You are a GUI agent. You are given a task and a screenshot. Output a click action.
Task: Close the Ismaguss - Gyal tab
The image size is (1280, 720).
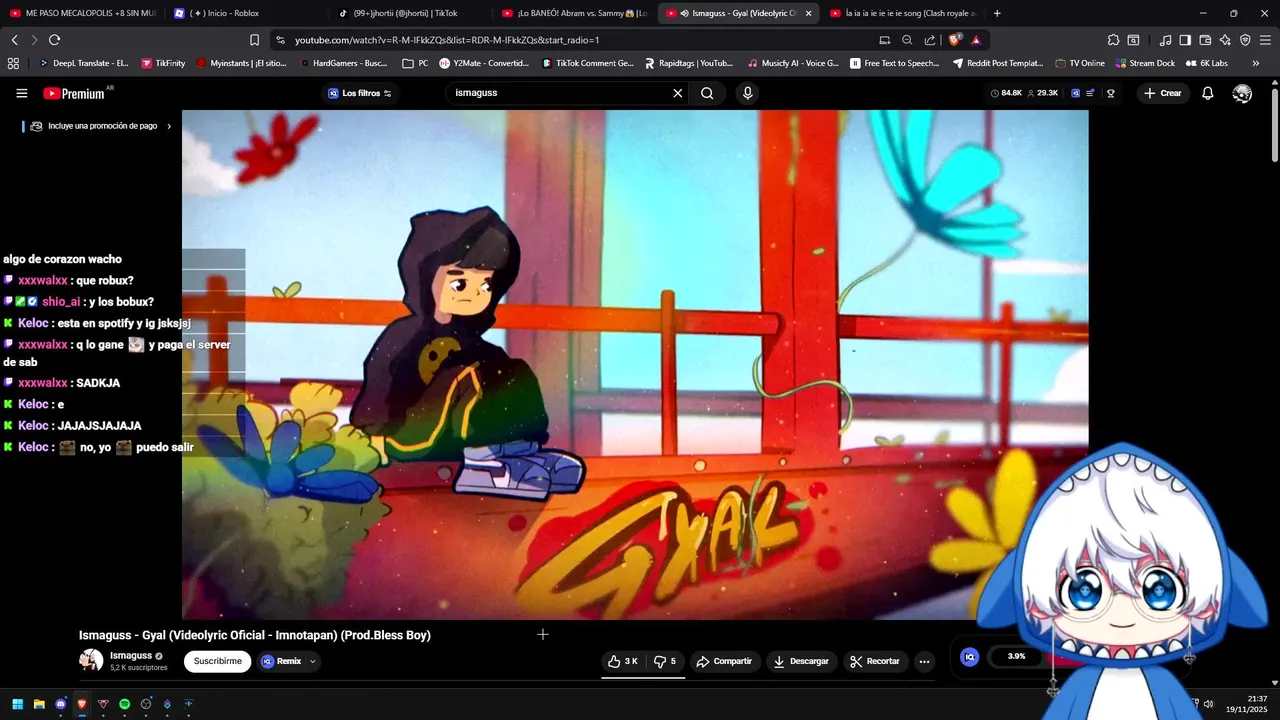pos(808,13)
